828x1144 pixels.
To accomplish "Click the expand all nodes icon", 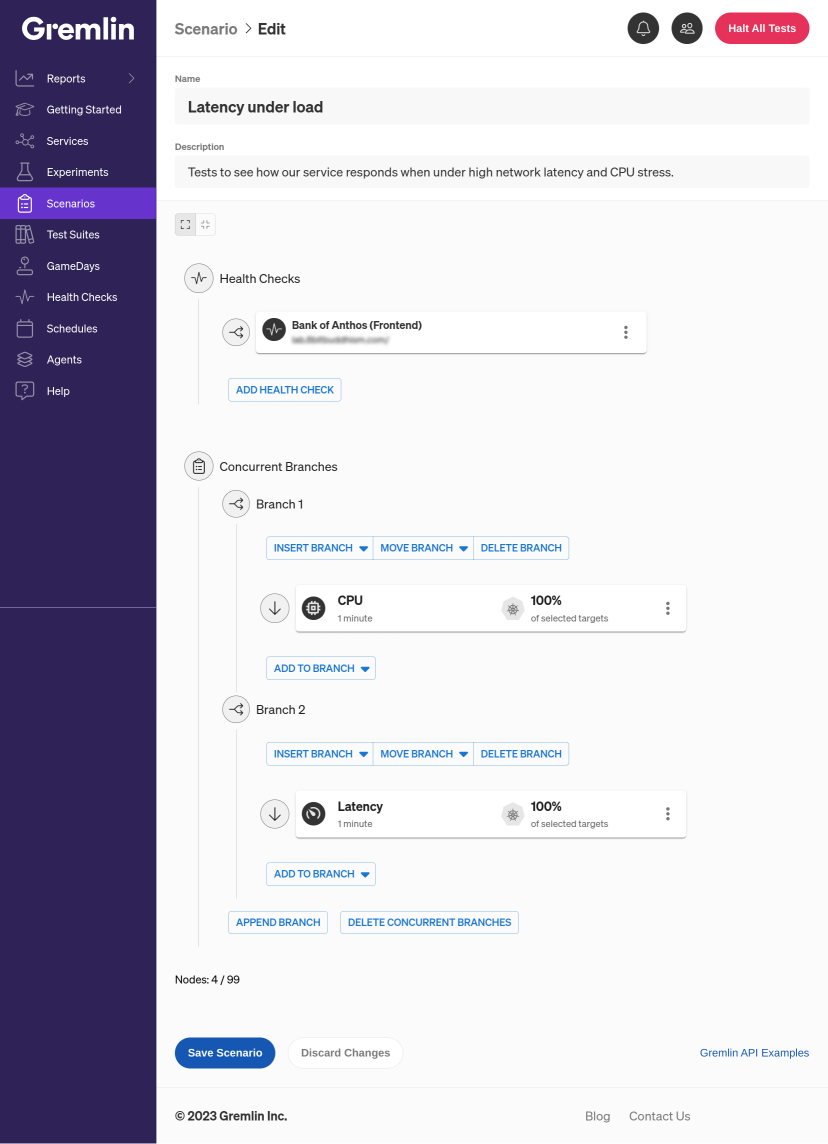I will pos(185,225).
